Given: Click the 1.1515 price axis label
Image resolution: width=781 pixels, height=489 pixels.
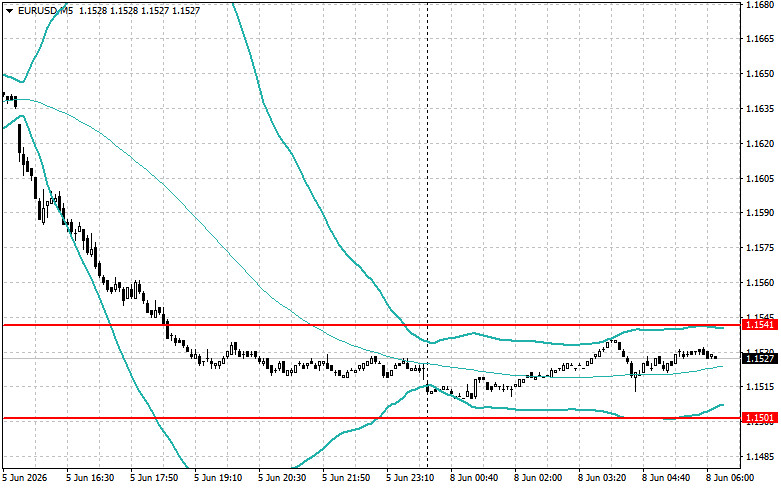Looking at the screenshot, I should 760,387.
